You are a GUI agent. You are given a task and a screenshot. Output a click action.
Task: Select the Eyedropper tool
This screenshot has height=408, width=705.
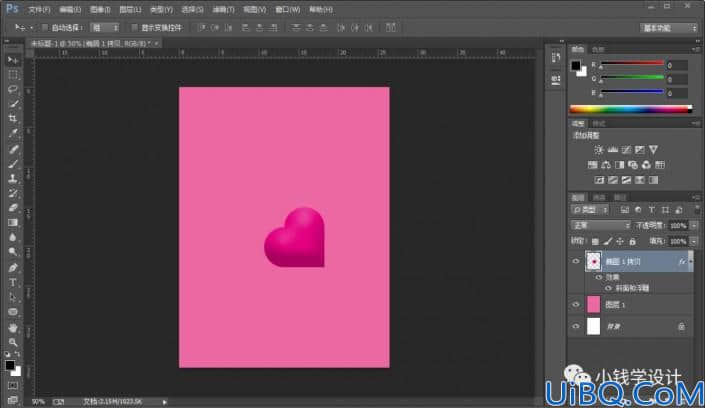[x=13, y=133]
